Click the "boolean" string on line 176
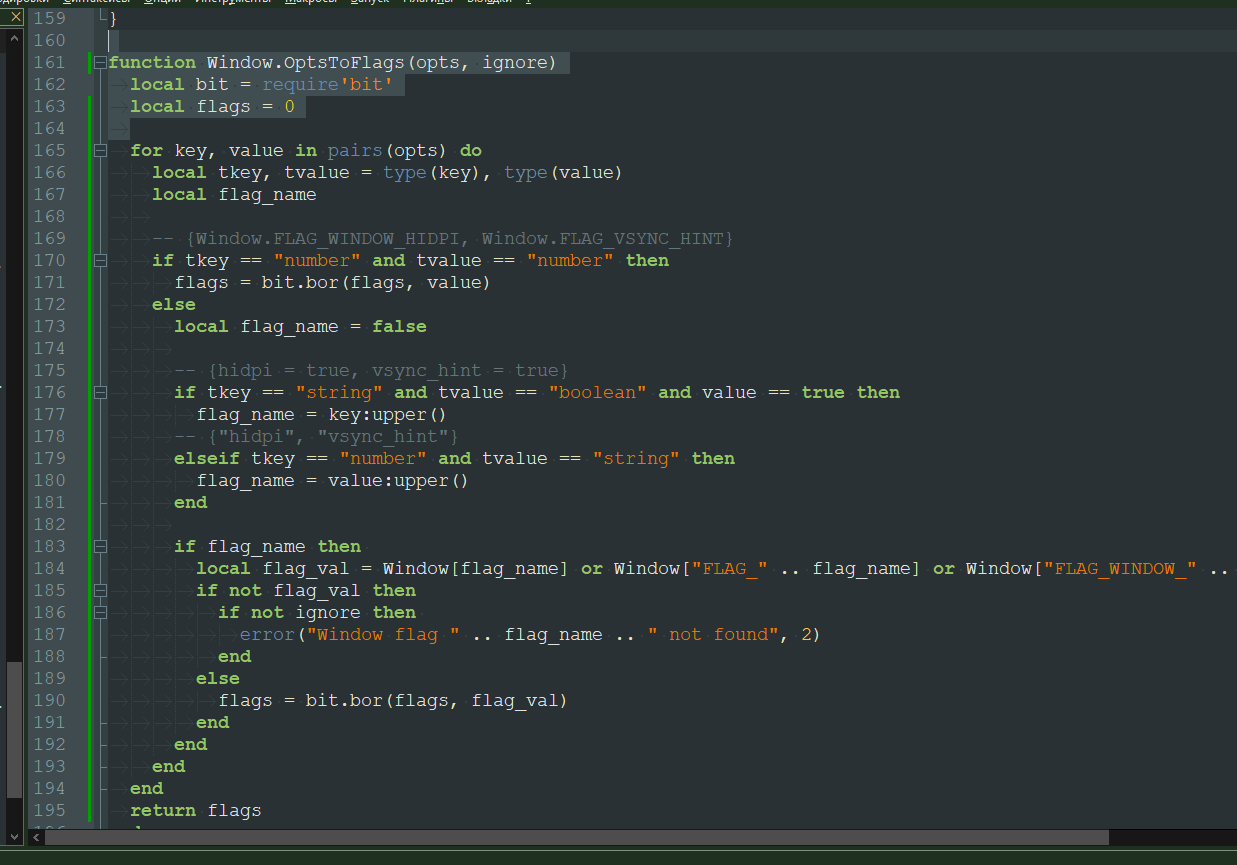Screen dimensions: 1237x865 click(597, 392)
